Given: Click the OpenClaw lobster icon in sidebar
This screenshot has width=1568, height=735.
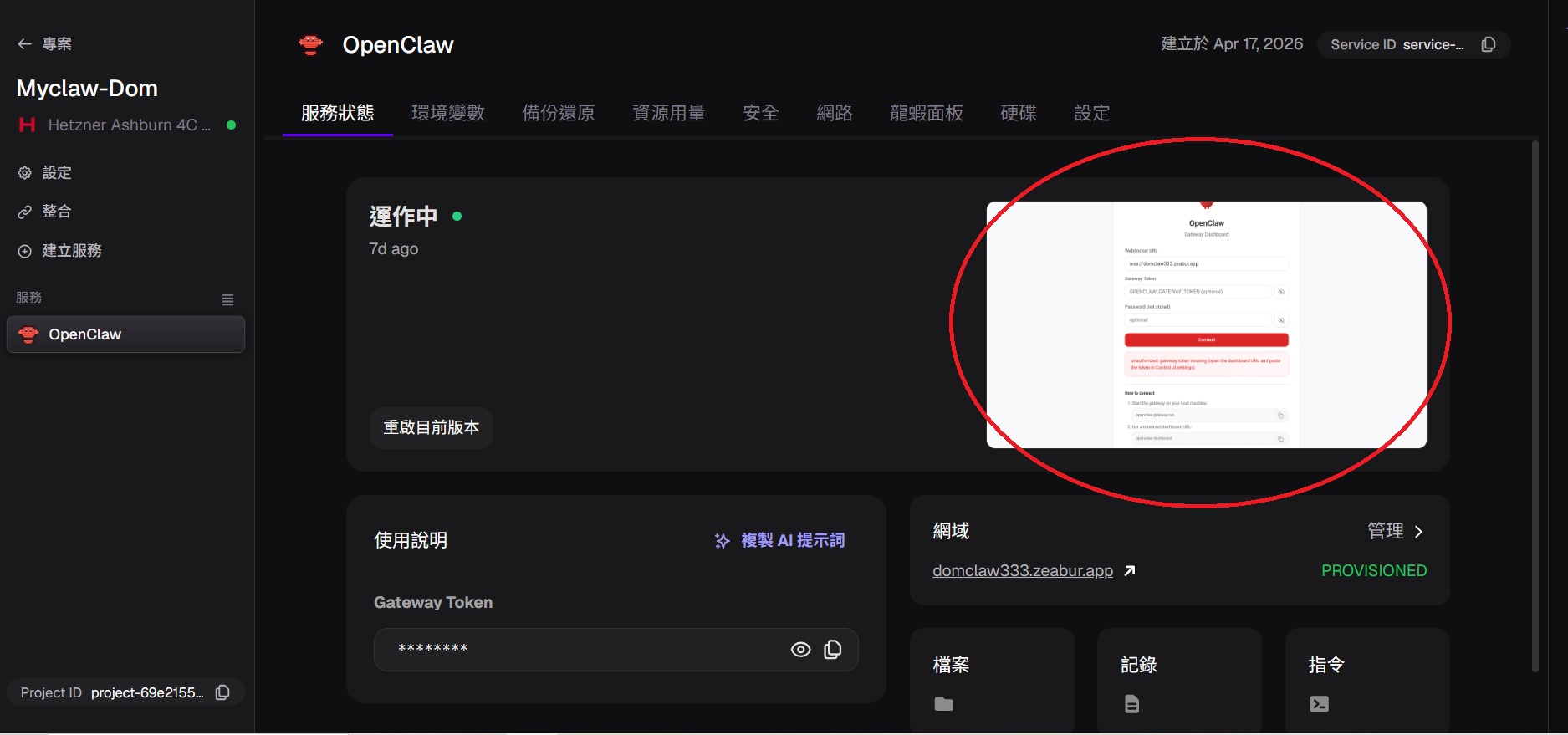Looking at the screenshot, I should [x=28, y=334].
